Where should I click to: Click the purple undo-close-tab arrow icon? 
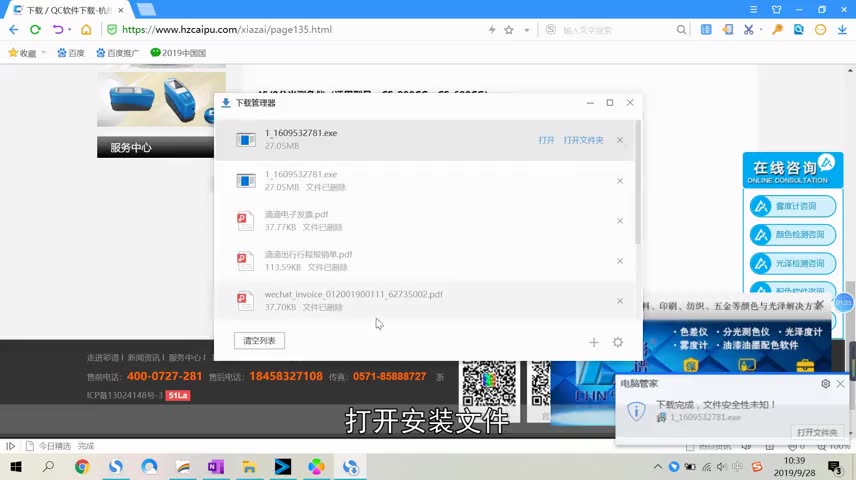click(x=57, y=29)
